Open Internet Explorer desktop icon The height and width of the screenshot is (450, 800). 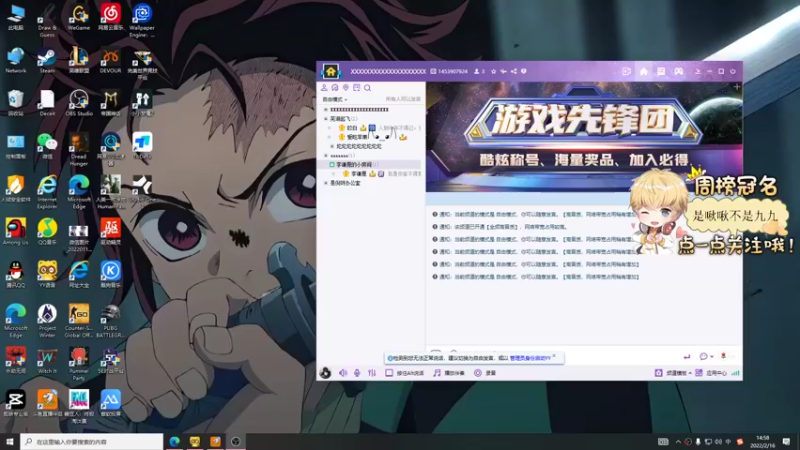(47, 192)
